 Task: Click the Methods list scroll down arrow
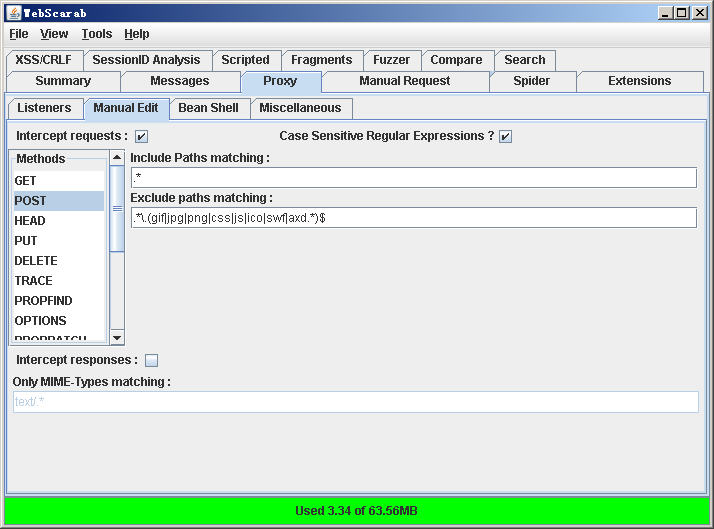[117, 338]
